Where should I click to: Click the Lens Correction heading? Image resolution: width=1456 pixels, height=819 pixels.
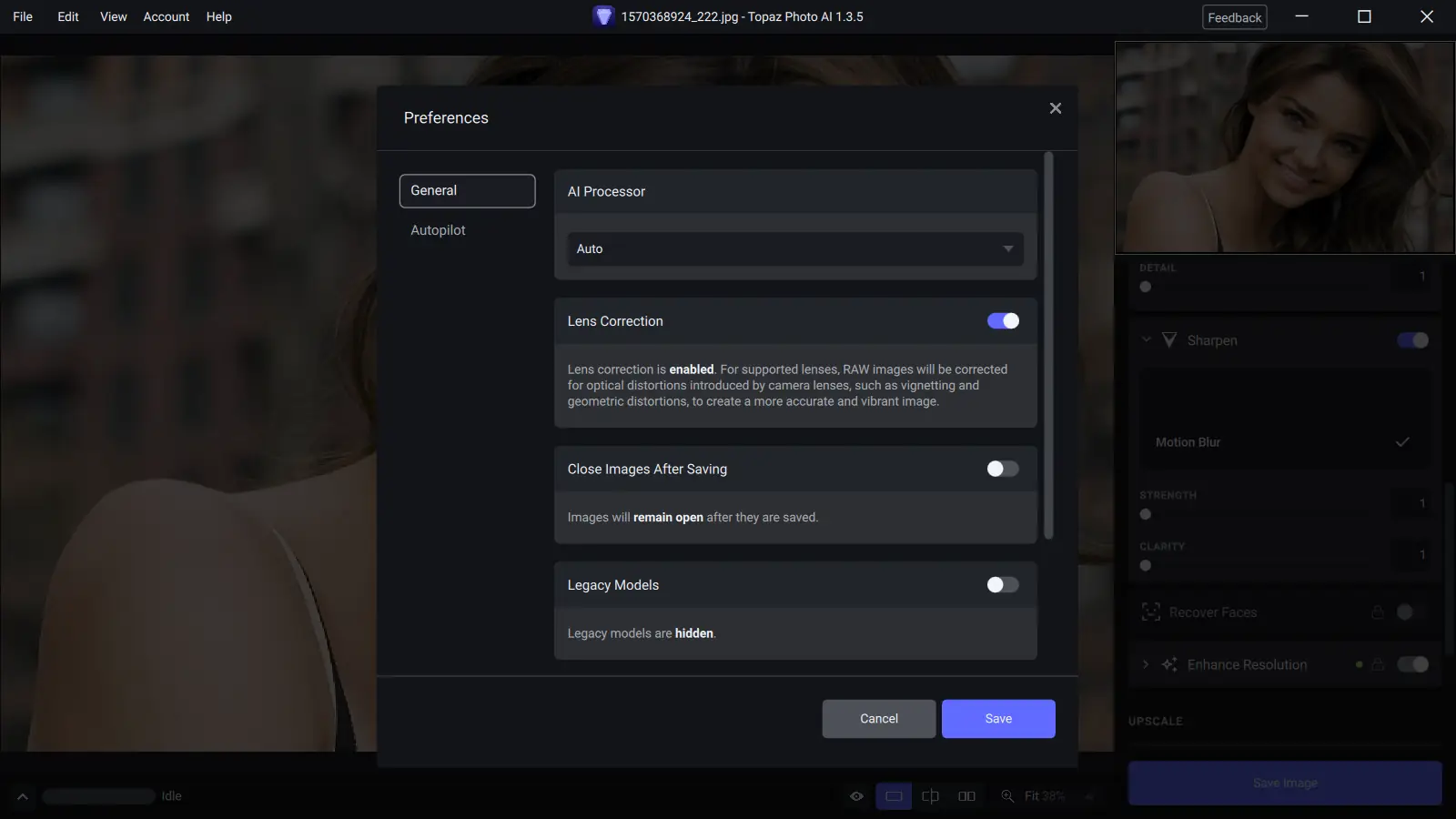point(615,321)
